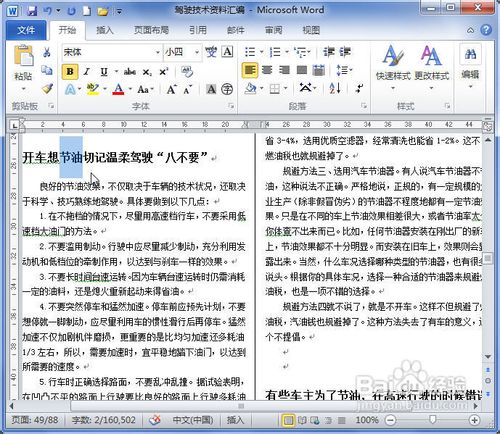Shrink font size with small A
Image resolution: width=500 pixels, height=434 pixels.
point(187,90)
